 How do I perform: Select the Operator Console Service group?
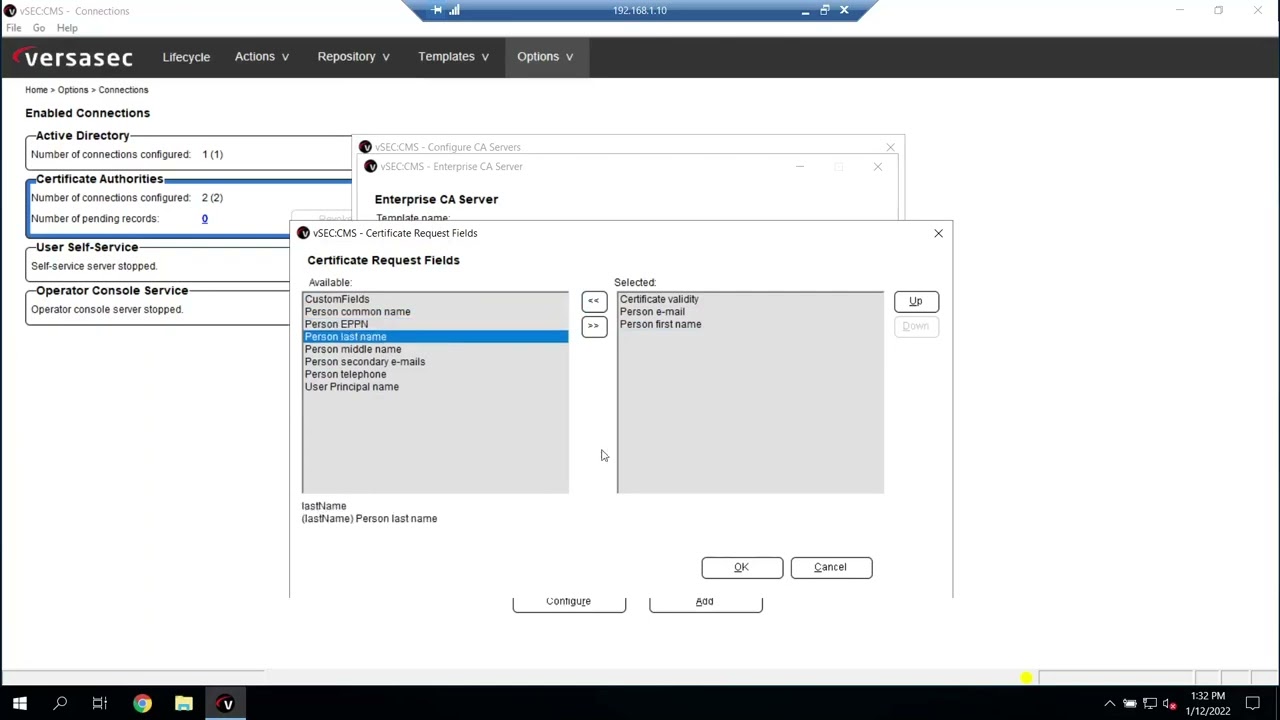point(158,305)
